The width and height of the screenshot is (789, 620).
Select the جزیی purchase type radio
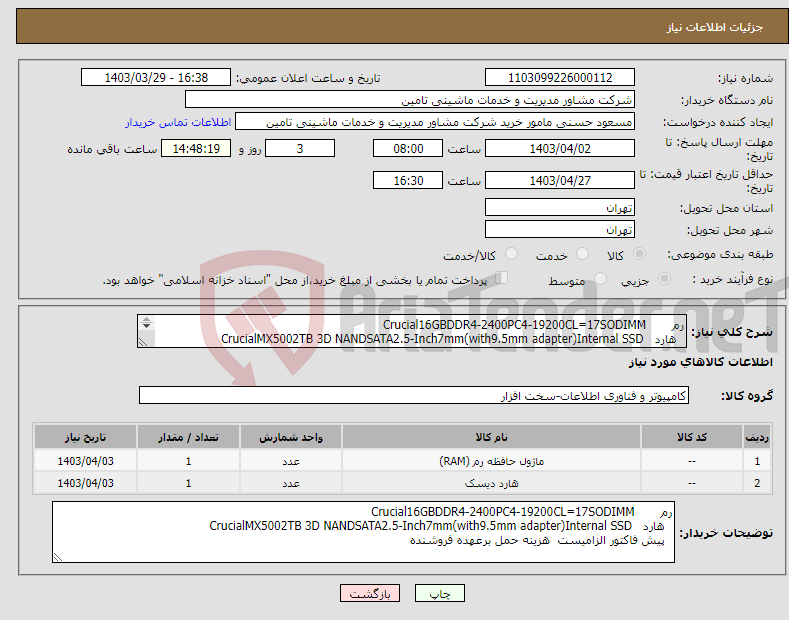tap(664, 279)
